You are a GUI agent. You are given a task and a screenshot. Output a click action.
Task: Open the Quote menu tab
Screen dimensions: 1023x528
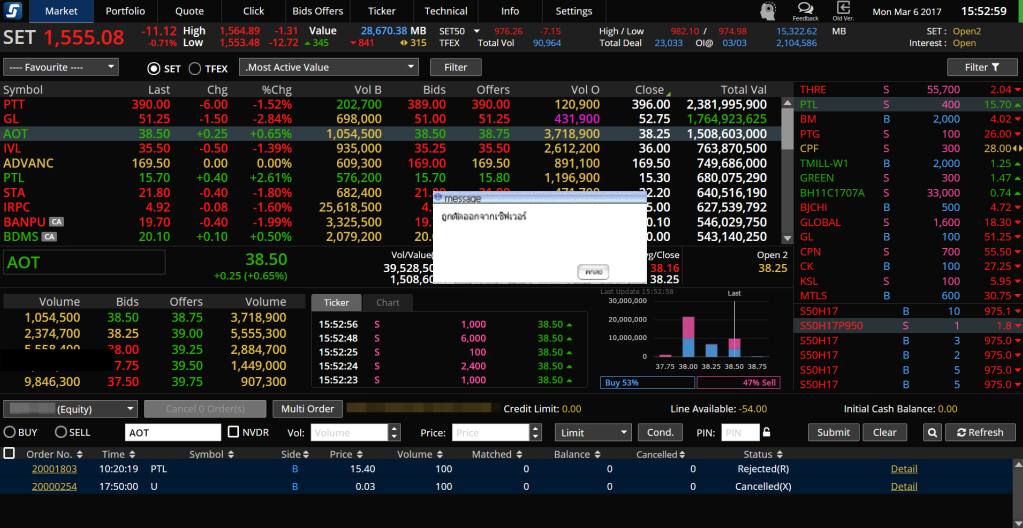pyautogui.click(x=190, y=11)
